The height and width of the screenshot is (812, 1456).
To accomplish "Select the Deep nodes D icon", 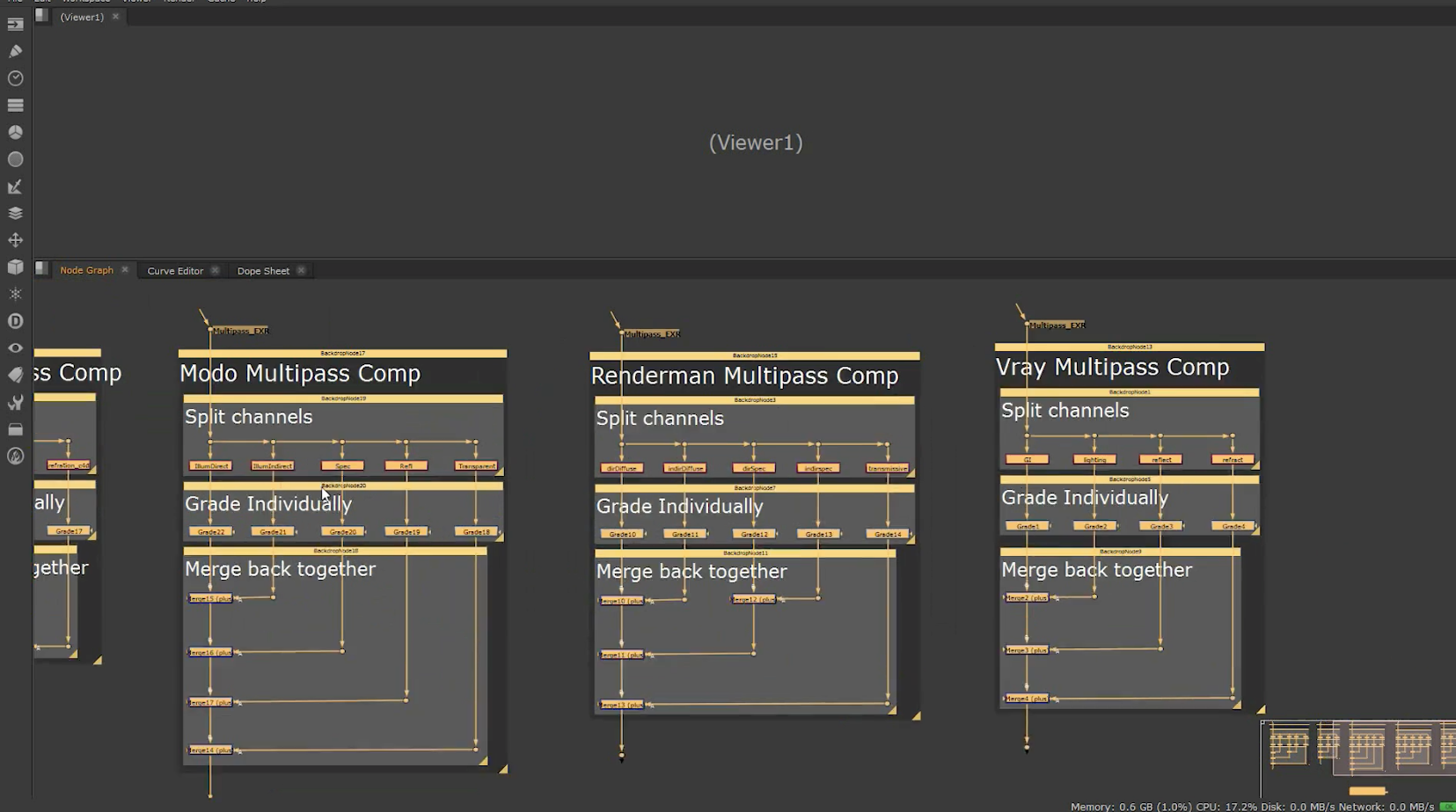I will point(15,320).
